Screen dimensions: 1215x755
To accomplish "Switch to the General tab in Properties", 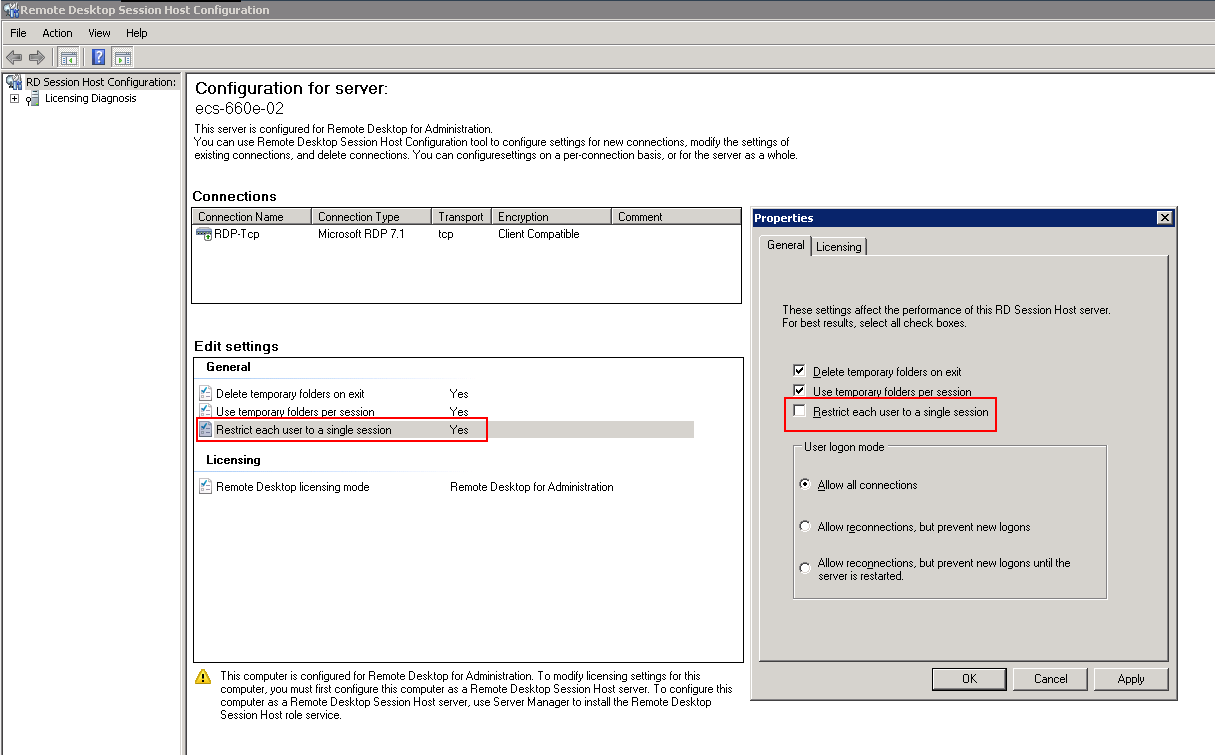I will pyautogui.click(x=785, y=245).
